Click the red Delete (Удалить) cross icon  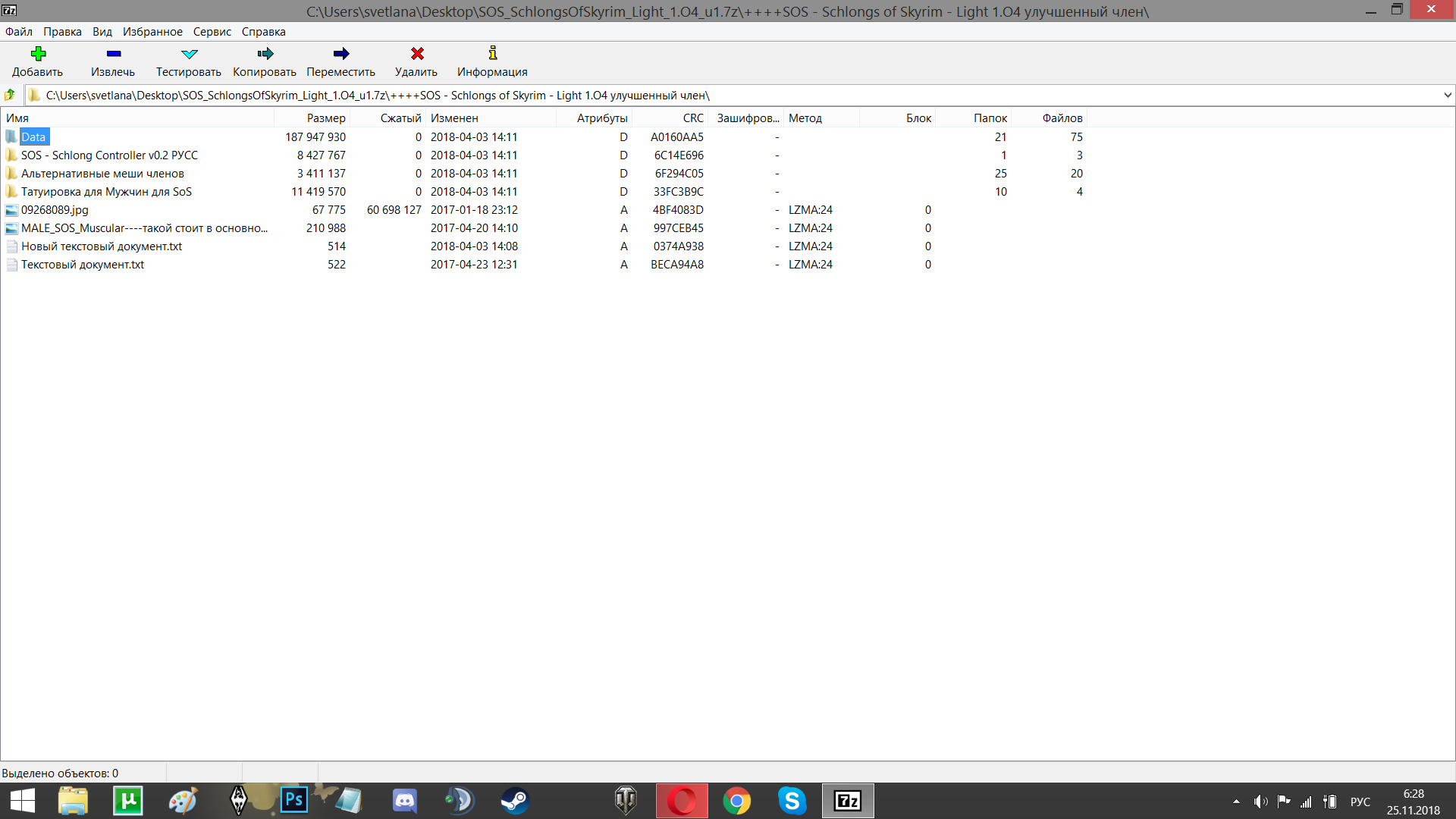pos(417,53)
